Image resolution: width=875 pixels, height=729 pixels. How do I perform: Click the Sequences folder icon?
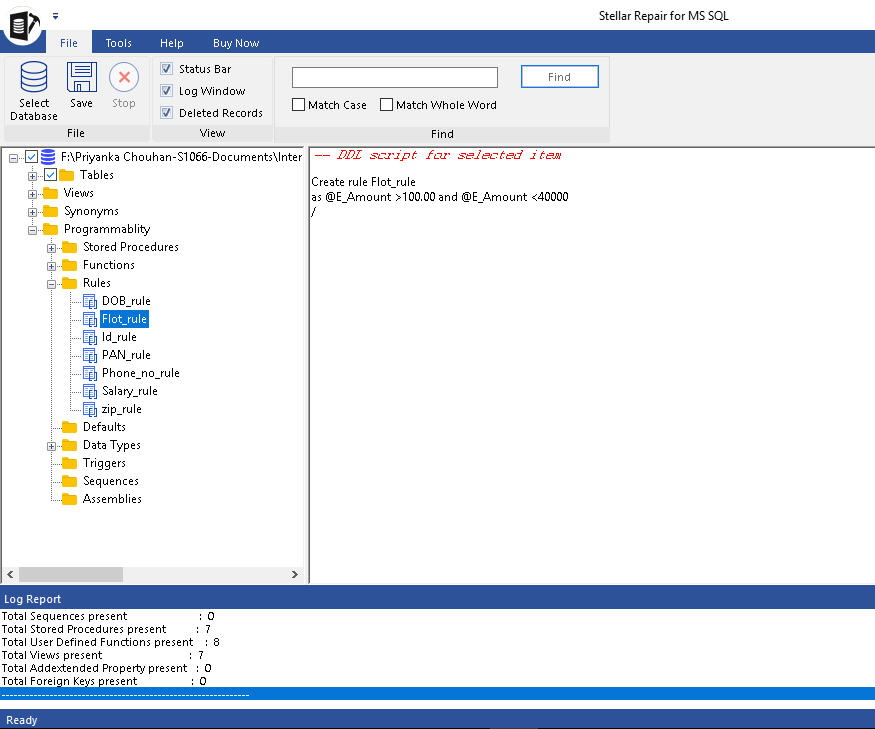69,481
